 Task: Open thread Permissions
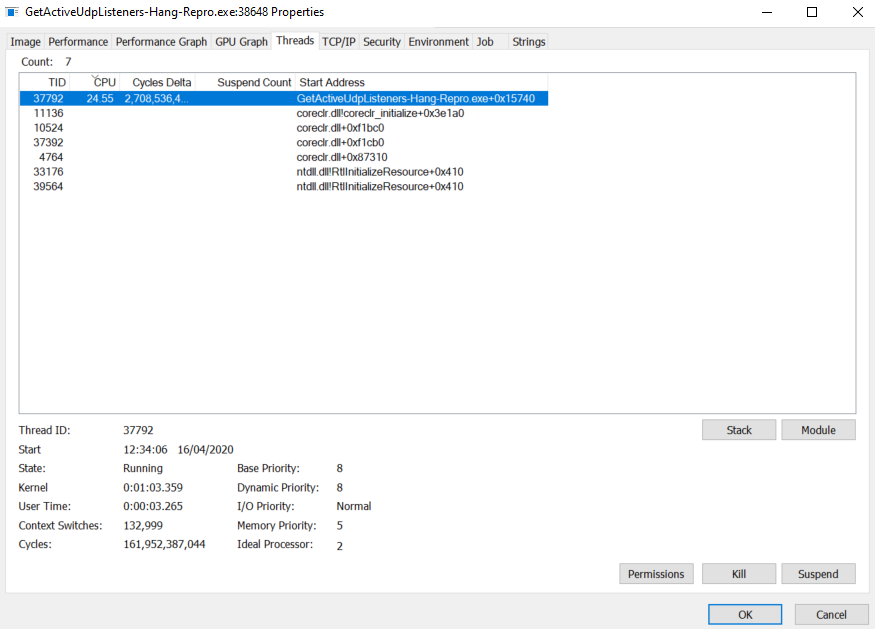point(656,573)
